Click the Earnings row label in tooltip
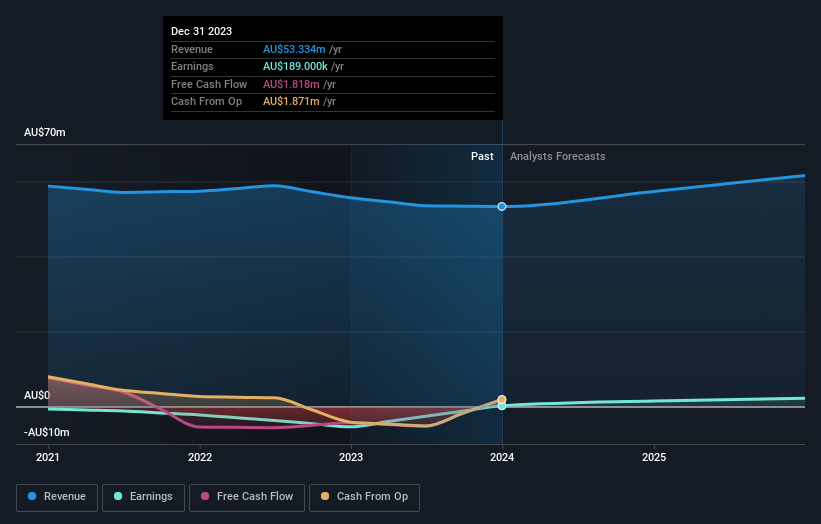 click(x=192, y=66)
